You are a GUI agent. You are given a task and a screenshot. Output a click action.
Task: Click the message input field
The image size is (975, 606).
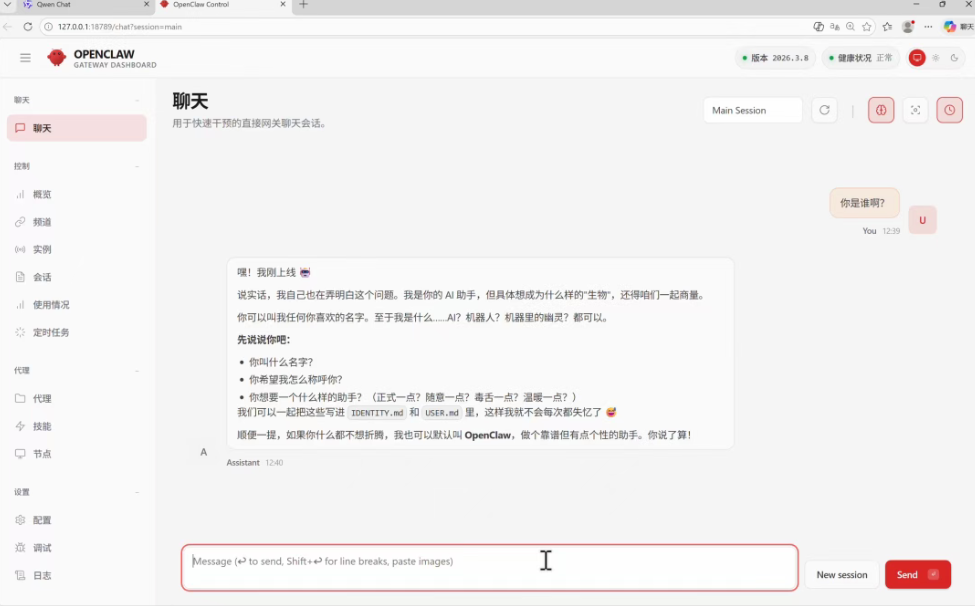[489, 567]
